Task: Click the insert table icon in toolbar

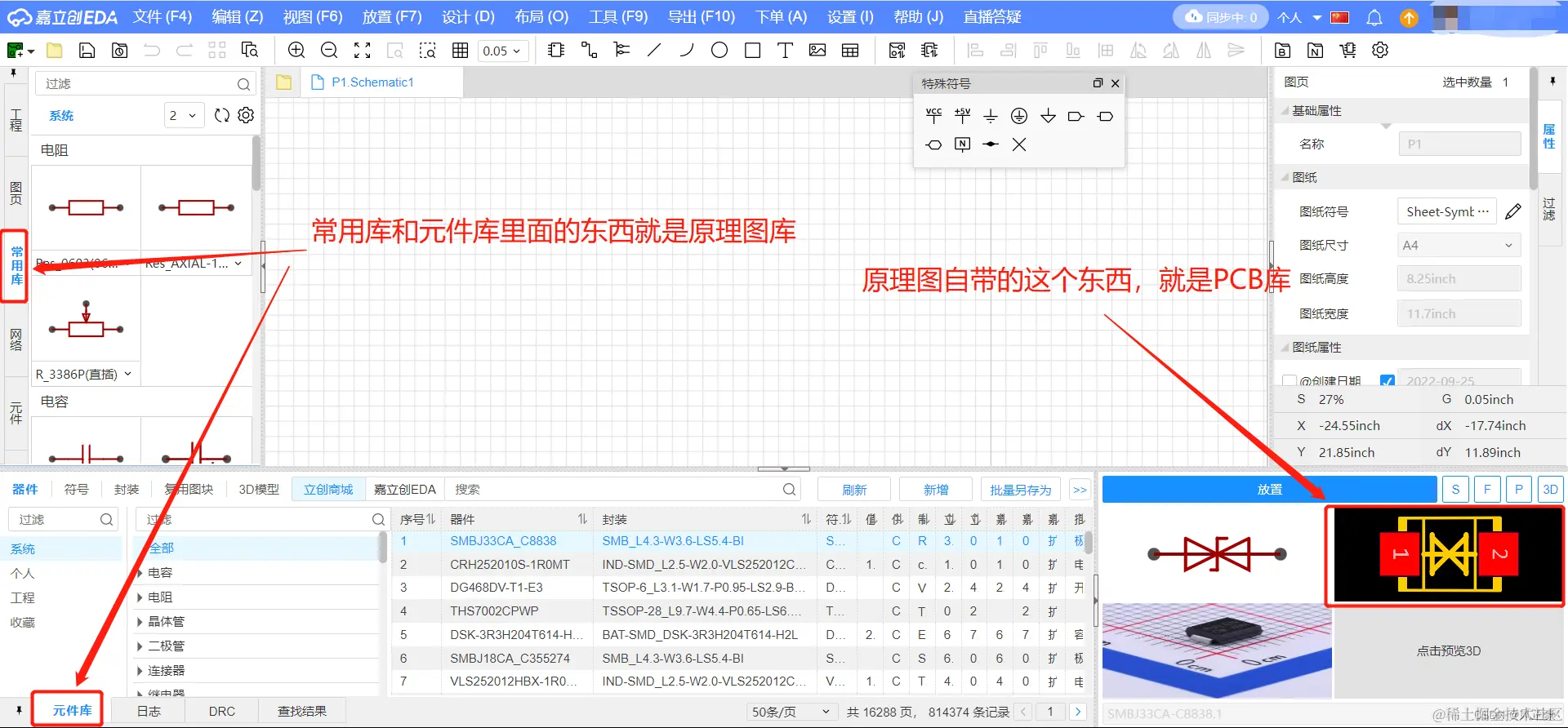Action: coord(850,51)
